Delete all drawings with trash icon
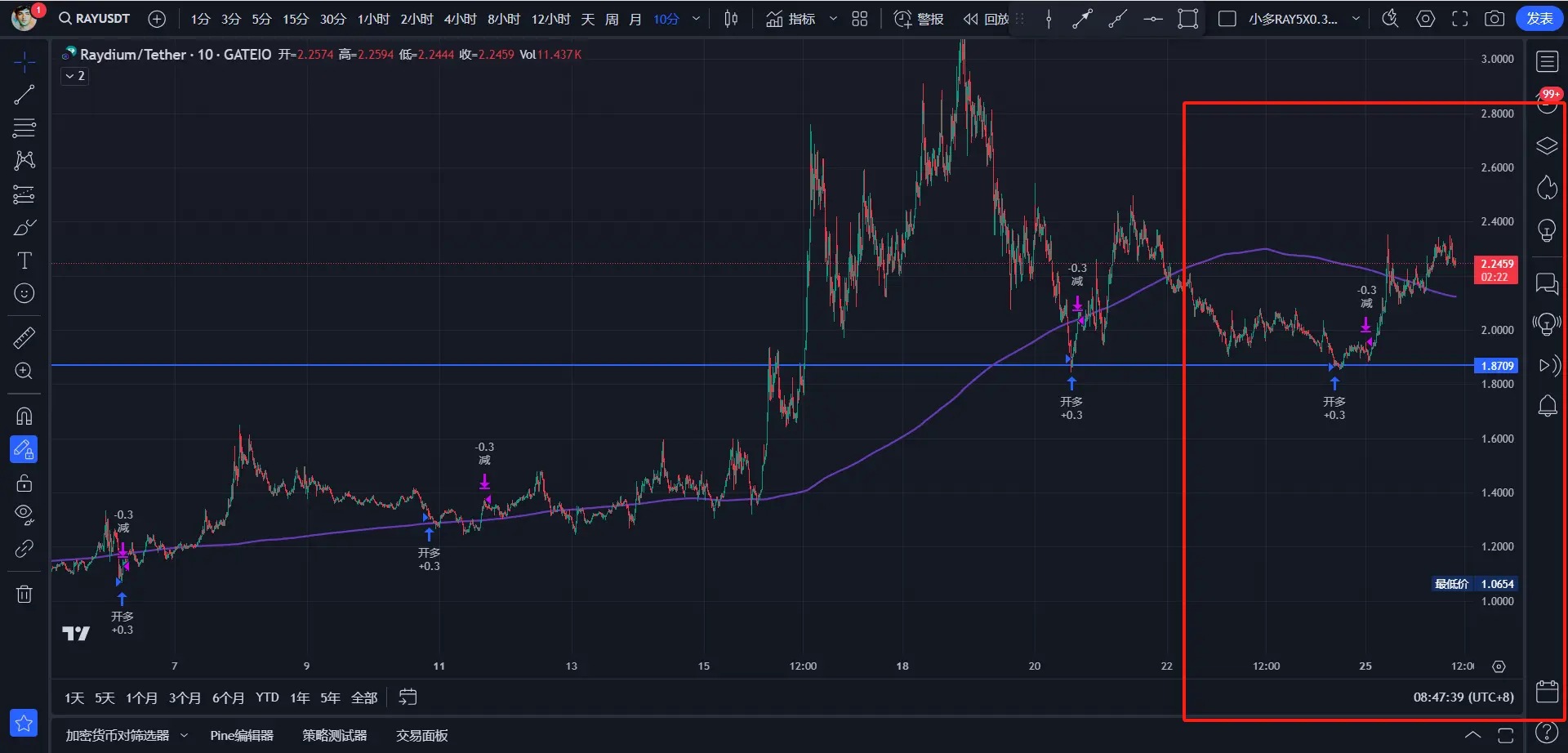 24,594
